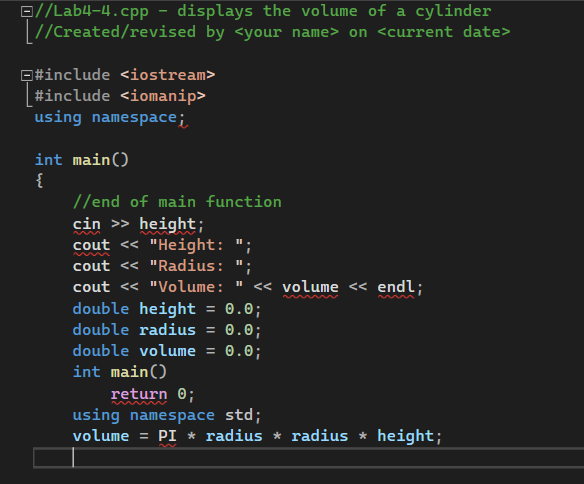Click the "Height: " string literal
584x484 pixels.
[196, 245]
